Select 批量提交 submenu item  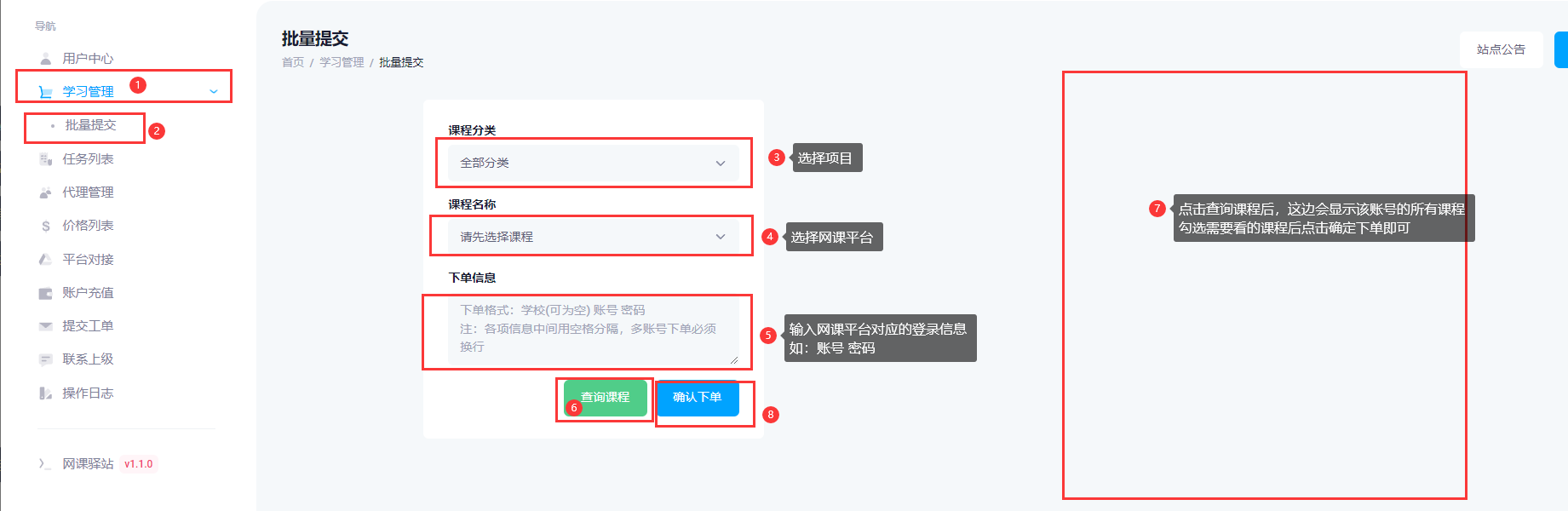coord(91,125)
